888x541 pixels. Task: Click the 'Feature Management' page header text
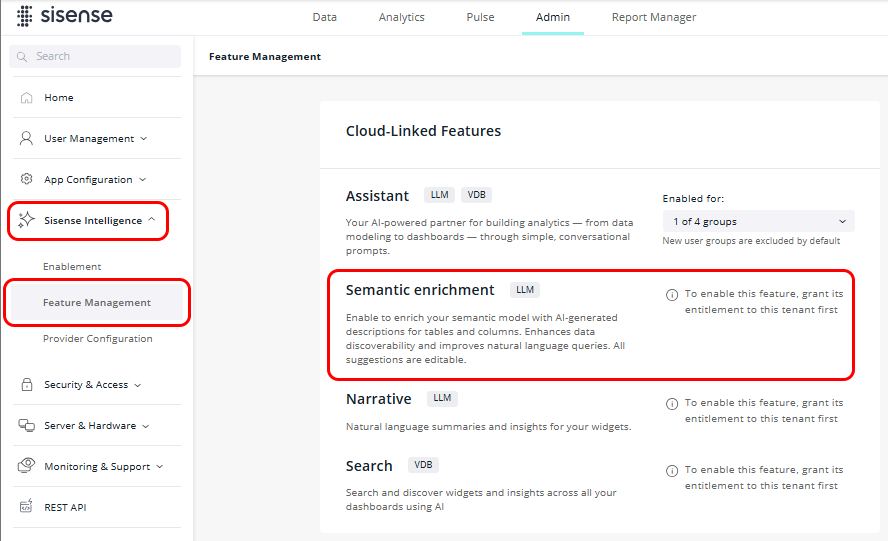[x=265, y=57]
